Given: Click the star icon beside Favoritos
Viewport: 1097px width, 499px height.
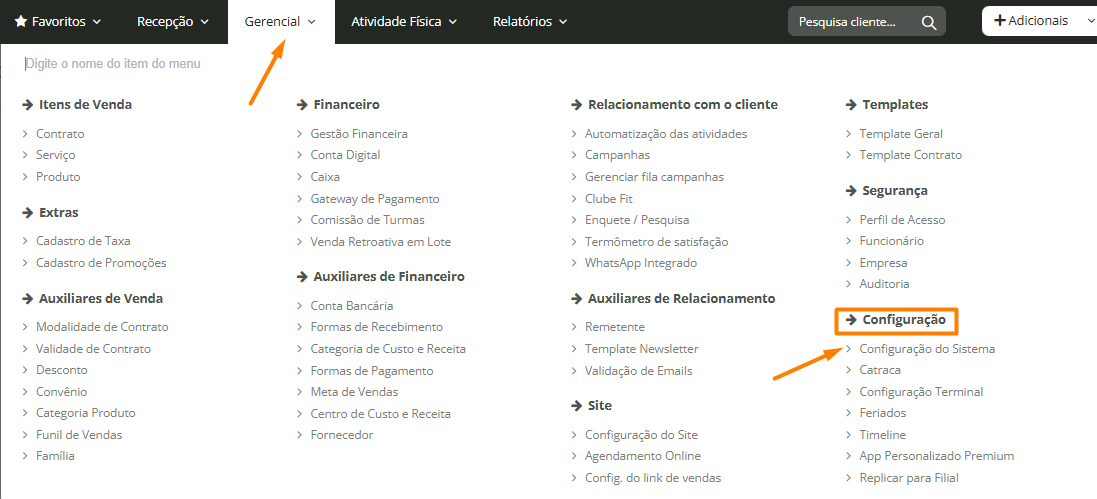Looking at the screenshot, I should [x=20, y=22].
